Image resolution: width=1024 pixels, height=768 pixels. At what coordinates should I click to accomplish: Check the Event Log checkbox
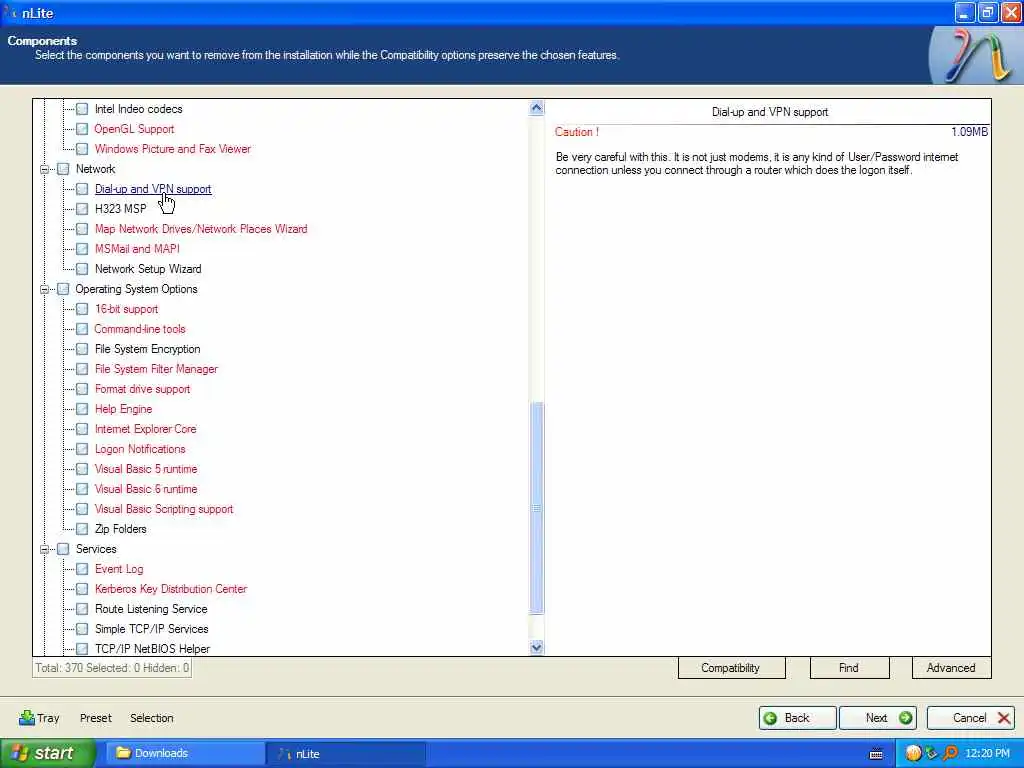click(82, 569)
